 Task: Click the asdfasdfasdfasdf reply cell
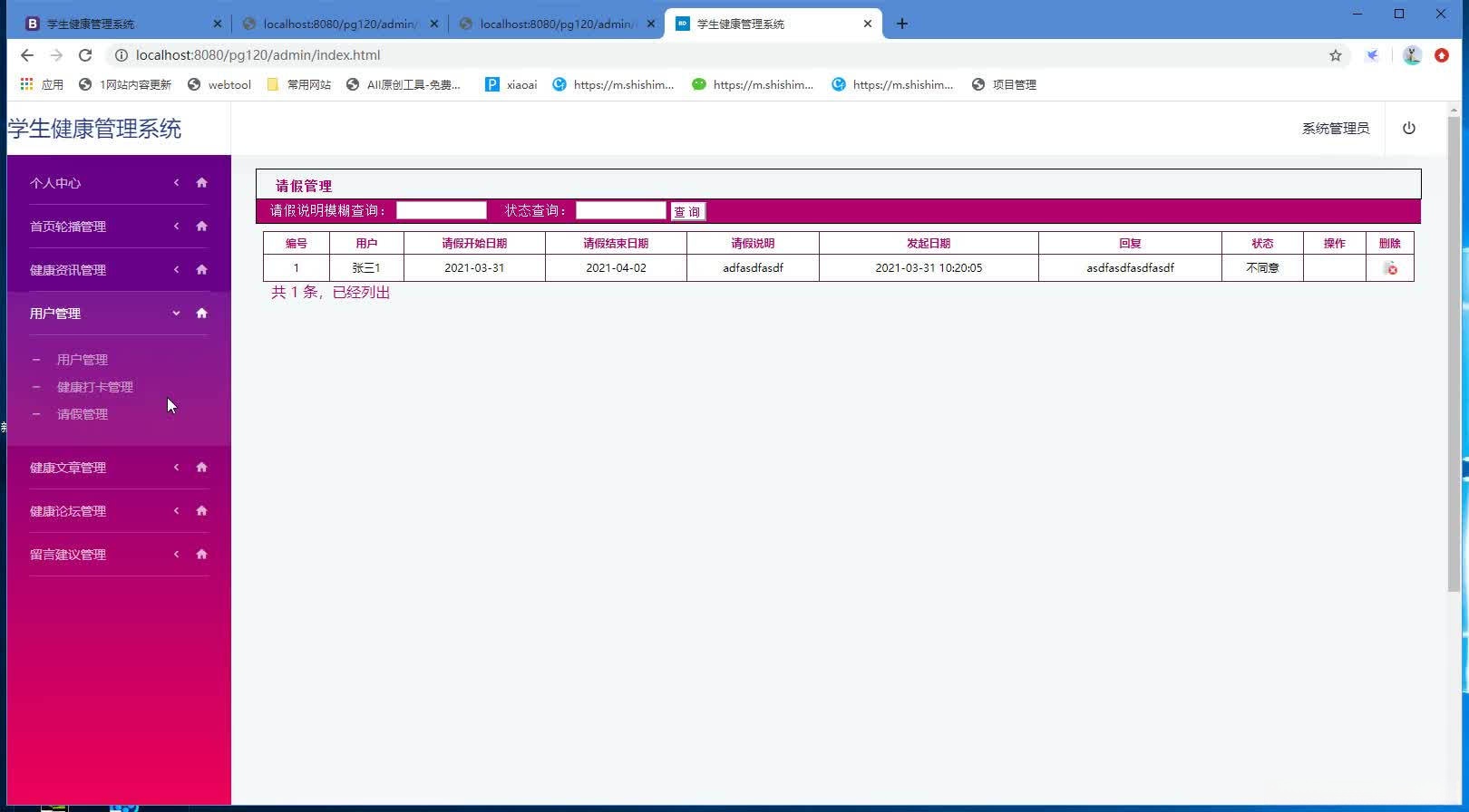(x=1130, y=268)
